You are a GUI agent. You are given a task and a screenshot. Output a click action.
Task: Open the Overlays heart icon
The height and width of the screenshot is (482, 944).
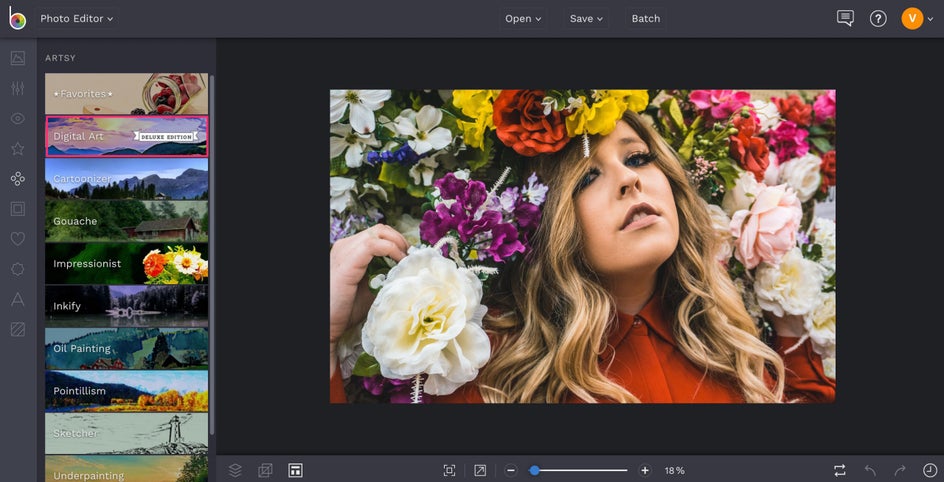(17, 239)
